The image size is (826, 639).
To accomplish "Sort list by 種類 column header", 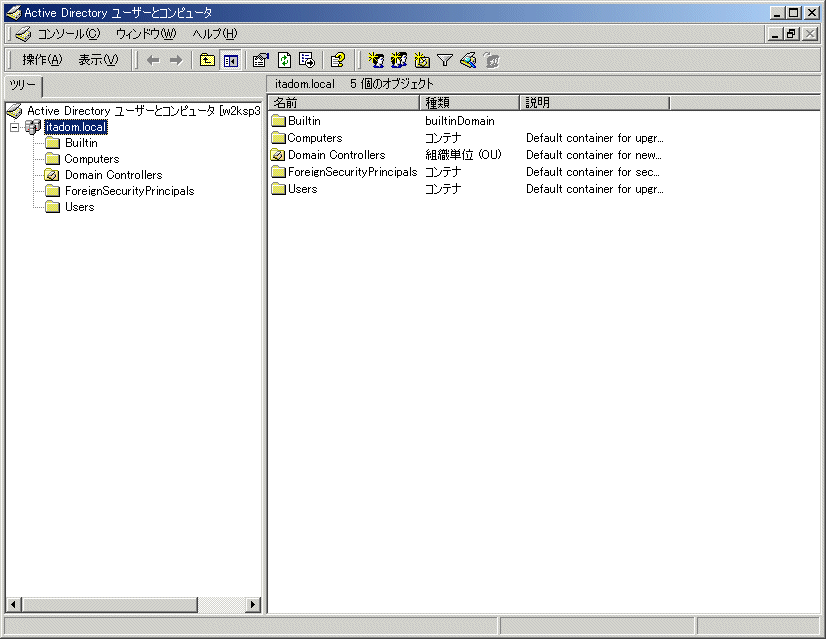I will [x=469, y=103].
